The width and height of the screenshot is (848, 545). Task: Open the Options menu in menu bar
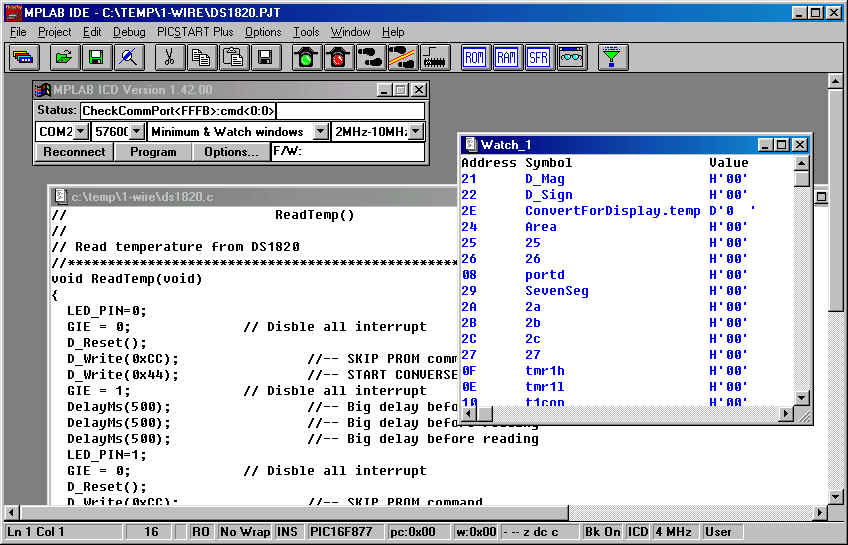(x=263, y=32)
